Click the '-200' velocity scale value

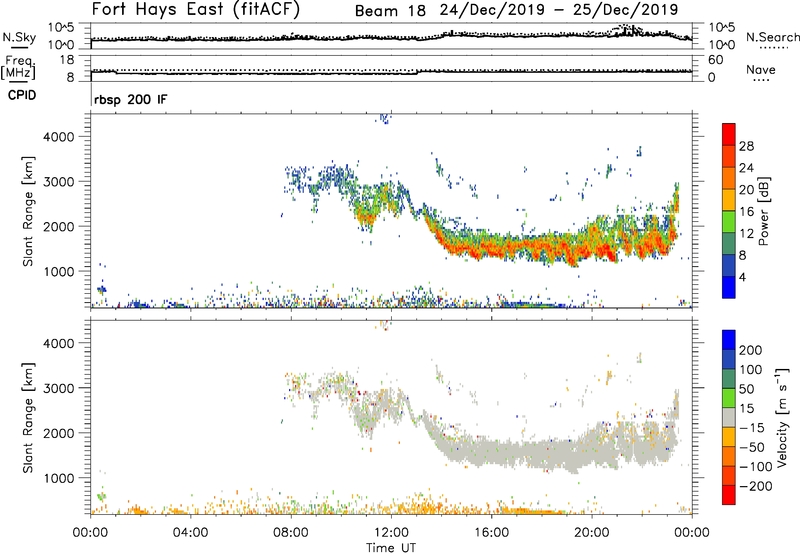(x=755, y=486)
